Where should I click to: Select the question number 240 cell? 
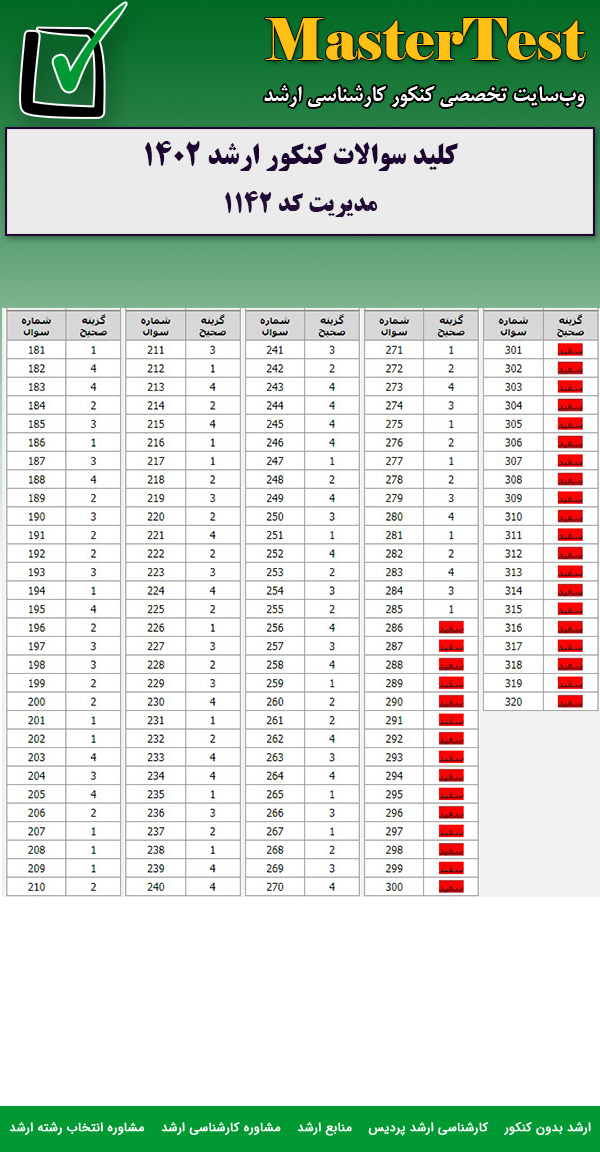click(x=155, y=886)
